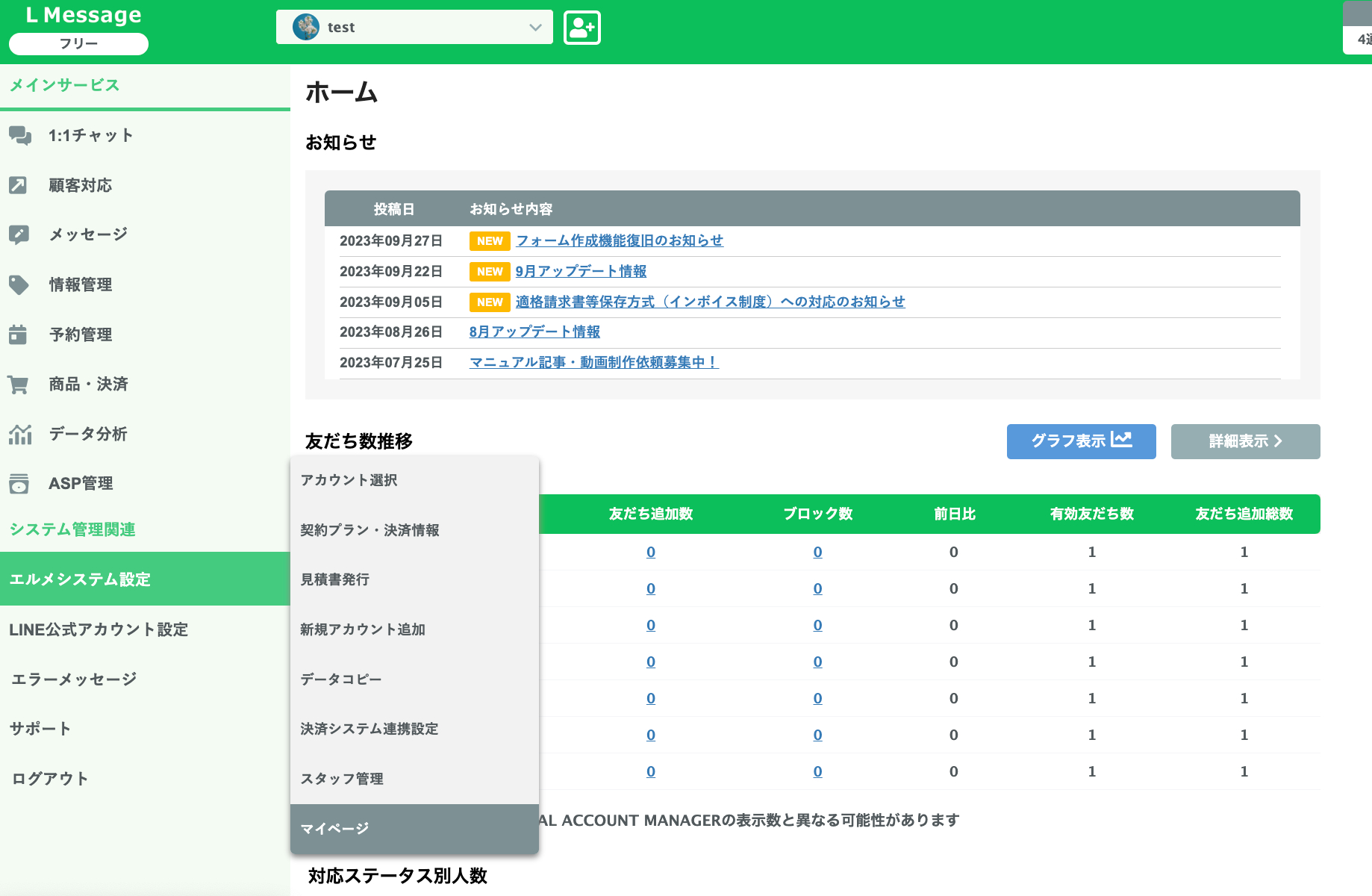Click the test account avatar
Screen dimensions: 1372x896
tap(306, 28)
